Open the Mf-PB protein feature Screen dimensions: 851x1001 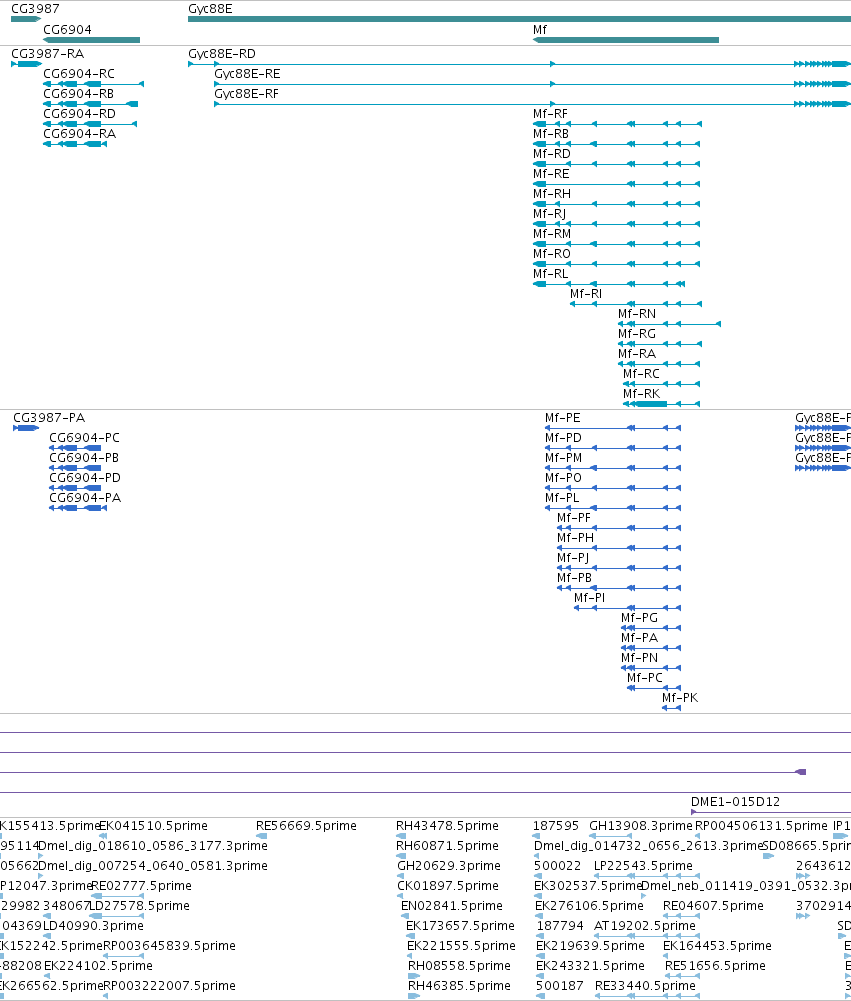click(x=619, y=588)
